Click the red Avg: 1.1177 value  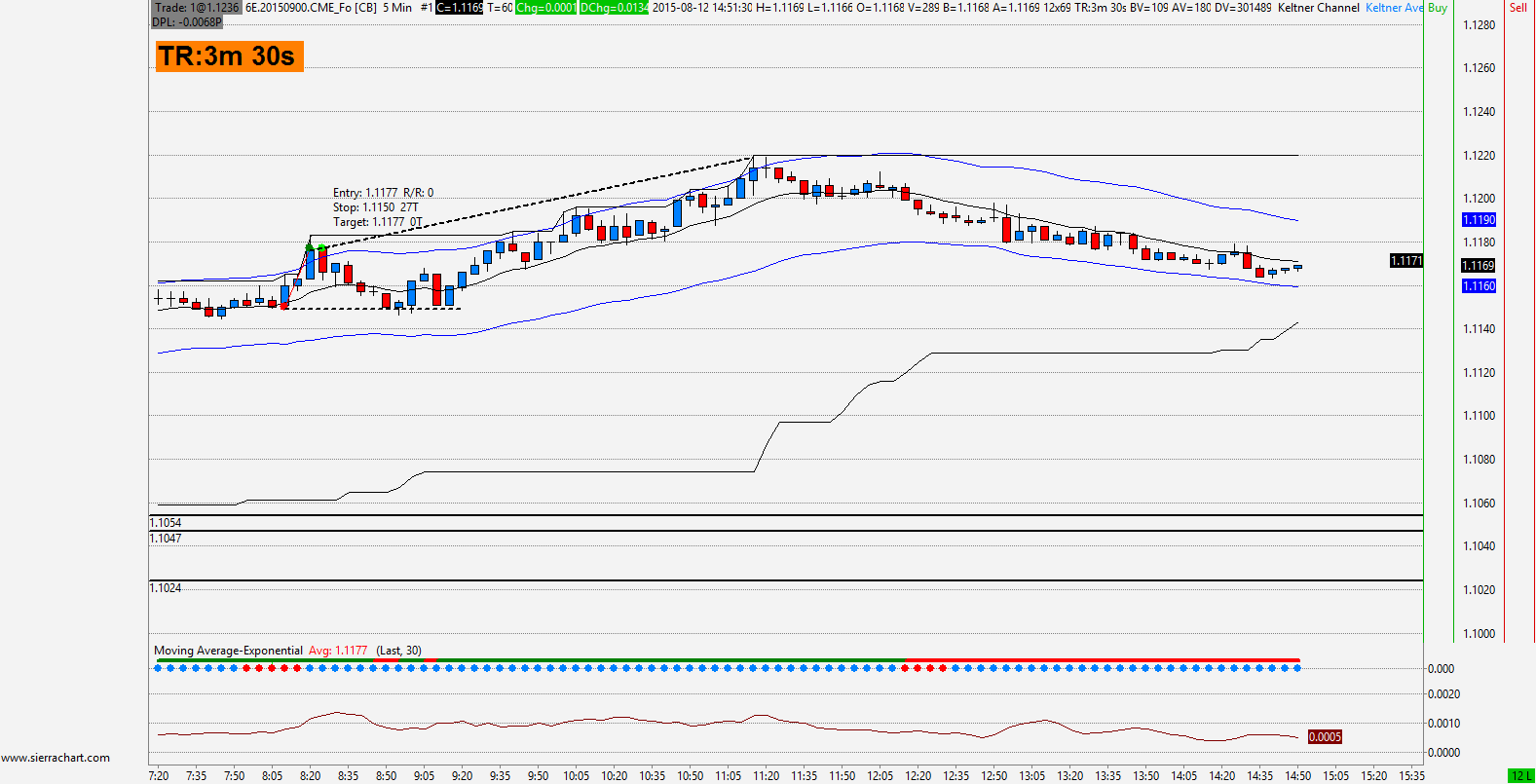pyautogui.click(x=338, y=651)
